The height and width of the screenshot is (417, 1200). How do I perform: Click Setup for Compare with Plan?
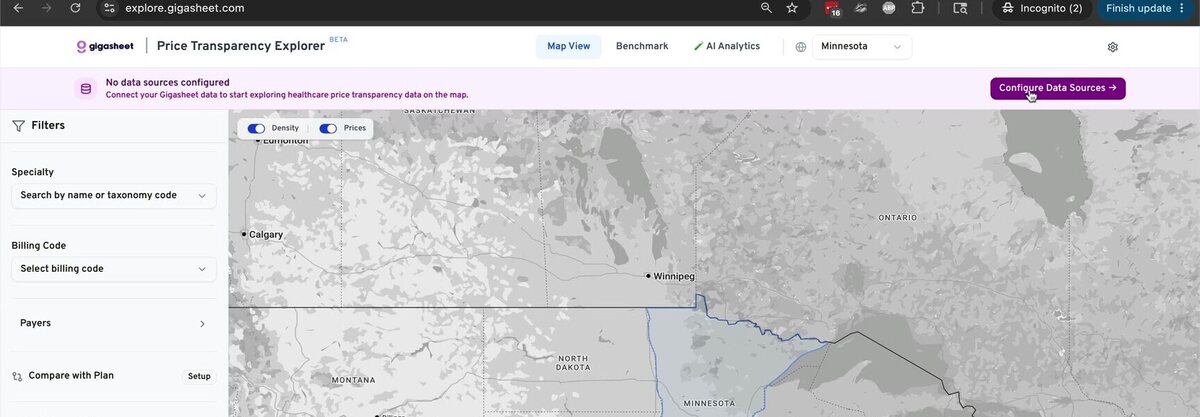[x=199, y=377]
